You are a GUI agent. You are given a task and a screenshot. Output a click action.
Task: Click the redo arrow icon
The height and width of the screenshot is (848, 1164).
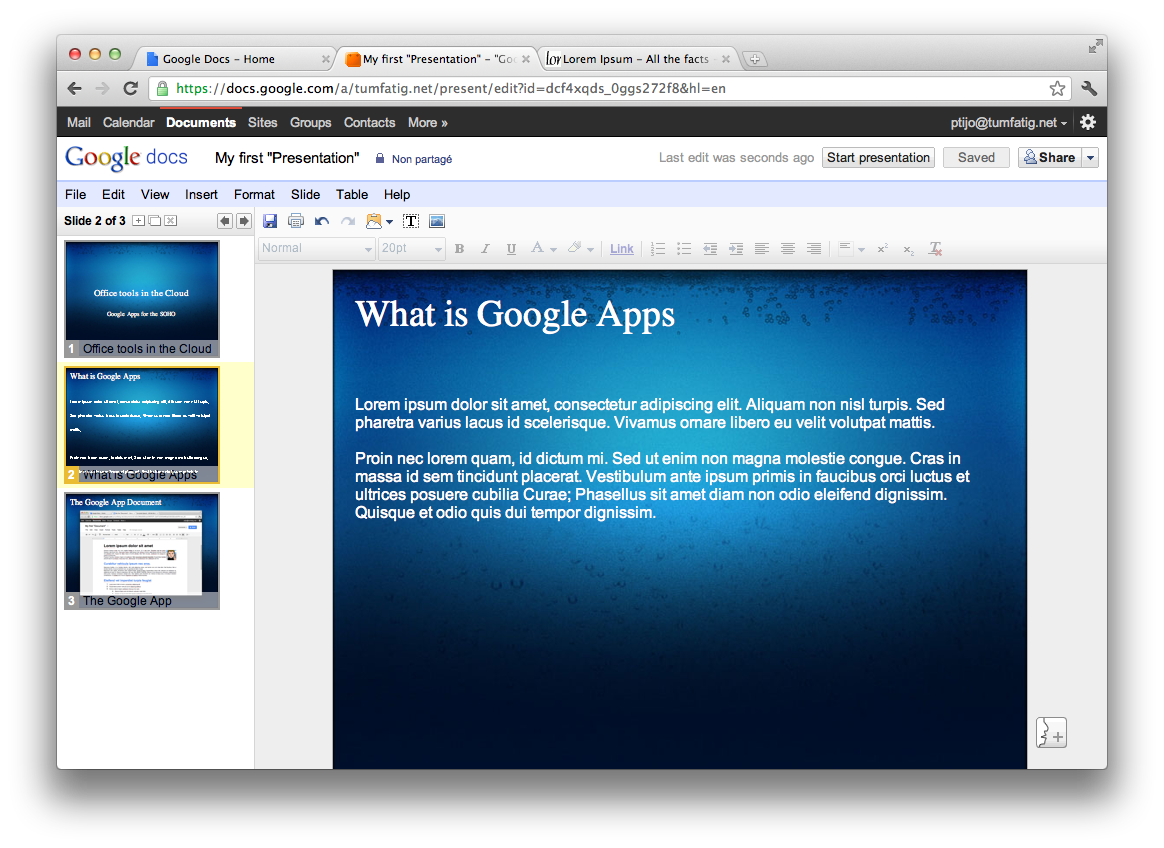347,221
